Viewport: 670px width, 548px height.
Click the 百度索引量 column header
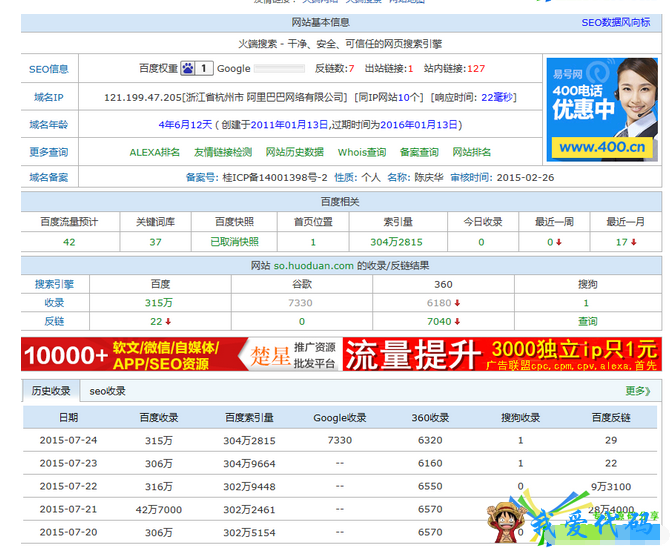(250, 418)
